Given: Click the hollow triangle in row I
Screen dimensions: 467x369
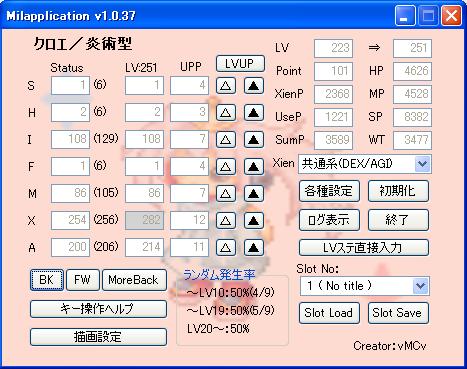Looking at the screenshot, I should point(226,139).
